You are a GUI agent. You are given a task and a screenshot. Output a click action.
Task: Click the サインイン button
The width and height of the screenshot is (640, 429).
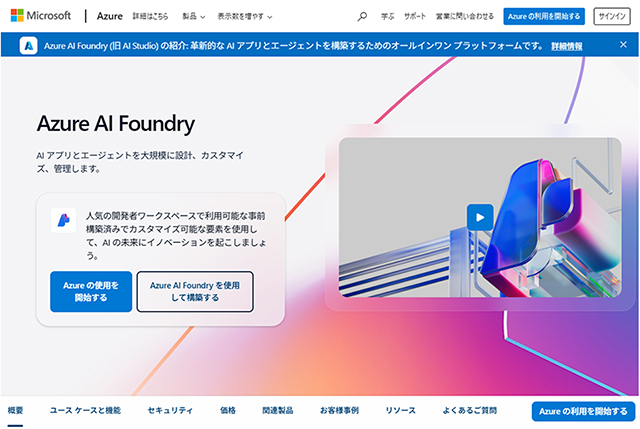(612, 16)
